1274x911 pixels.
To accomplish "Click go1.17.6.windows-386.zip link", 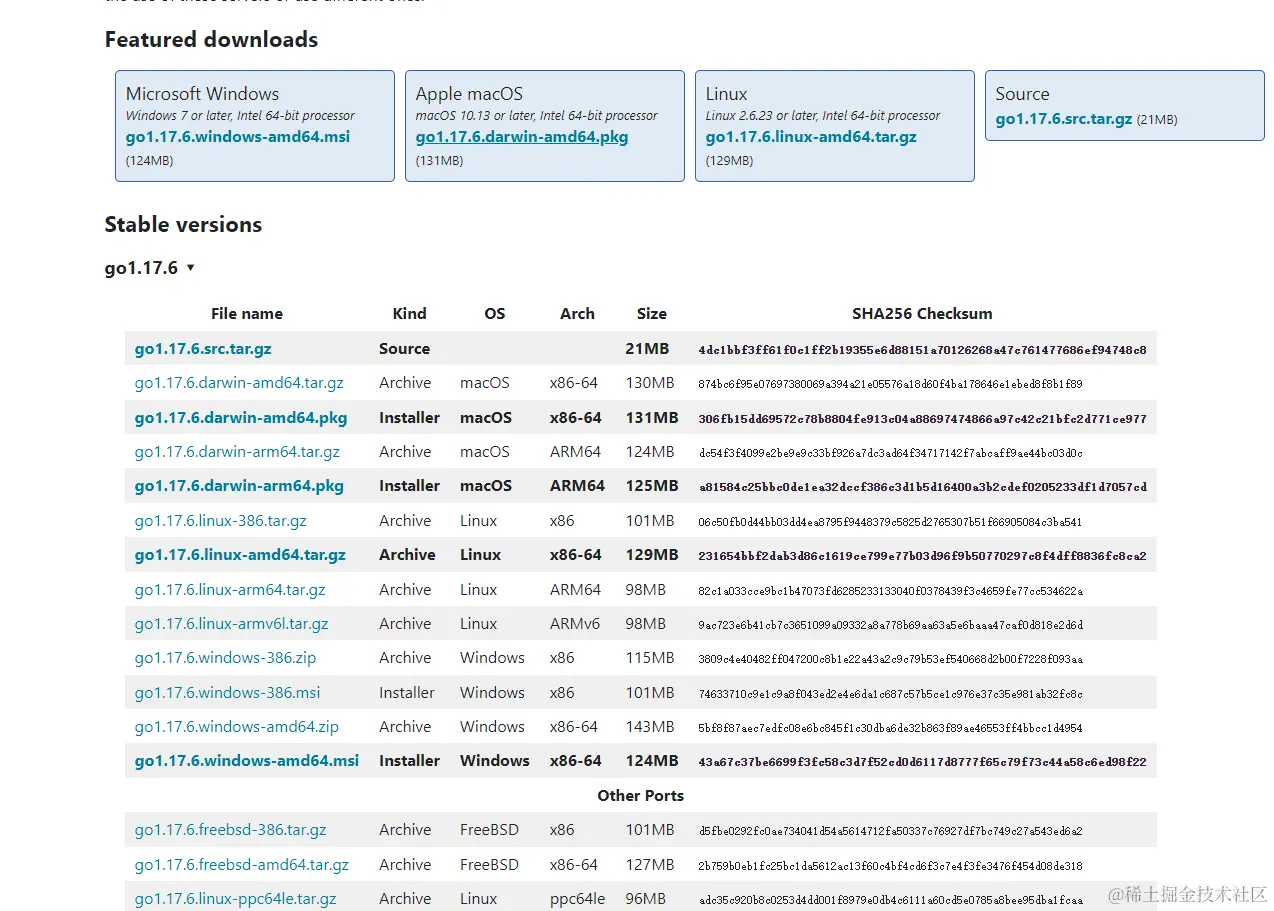I will pyautogui.click(x=225, y=658).
